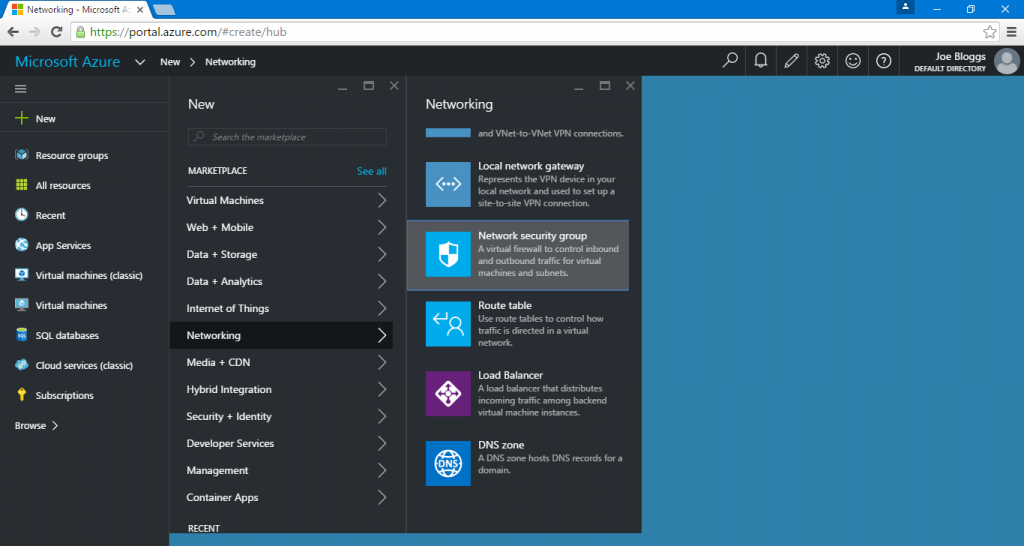
Task: Click Joe Bloggs account avatar
Action: (1006, 61)
